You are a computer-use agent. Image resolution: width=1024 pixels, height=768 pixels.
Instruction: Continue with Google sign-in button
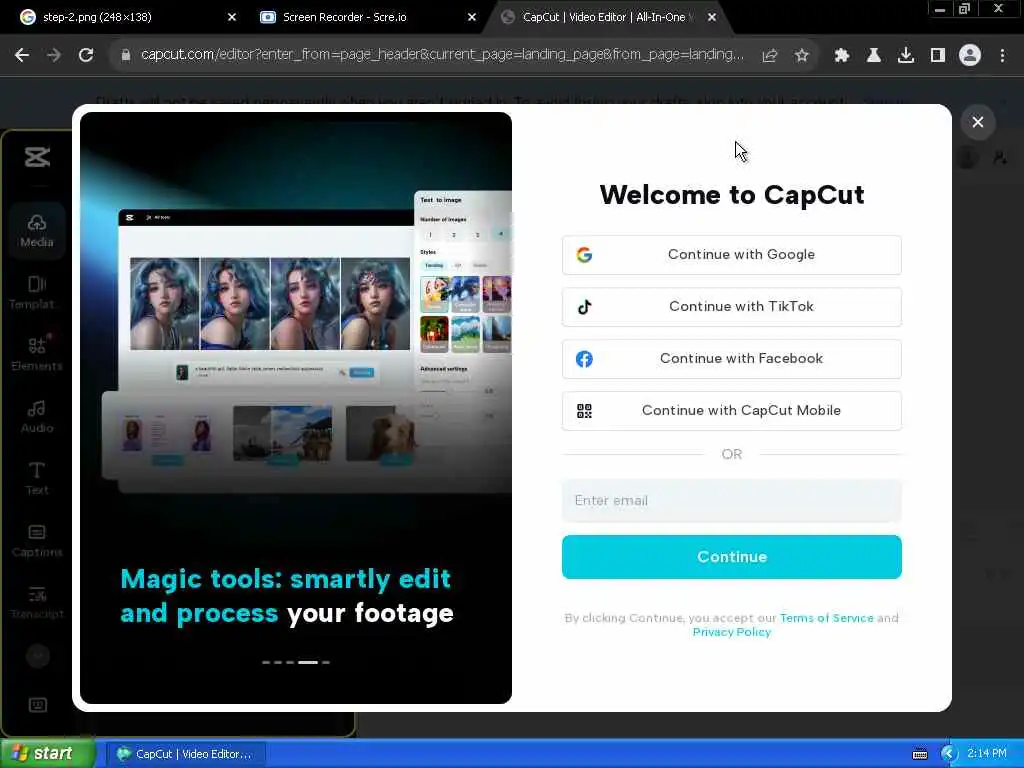coord(731,255)
